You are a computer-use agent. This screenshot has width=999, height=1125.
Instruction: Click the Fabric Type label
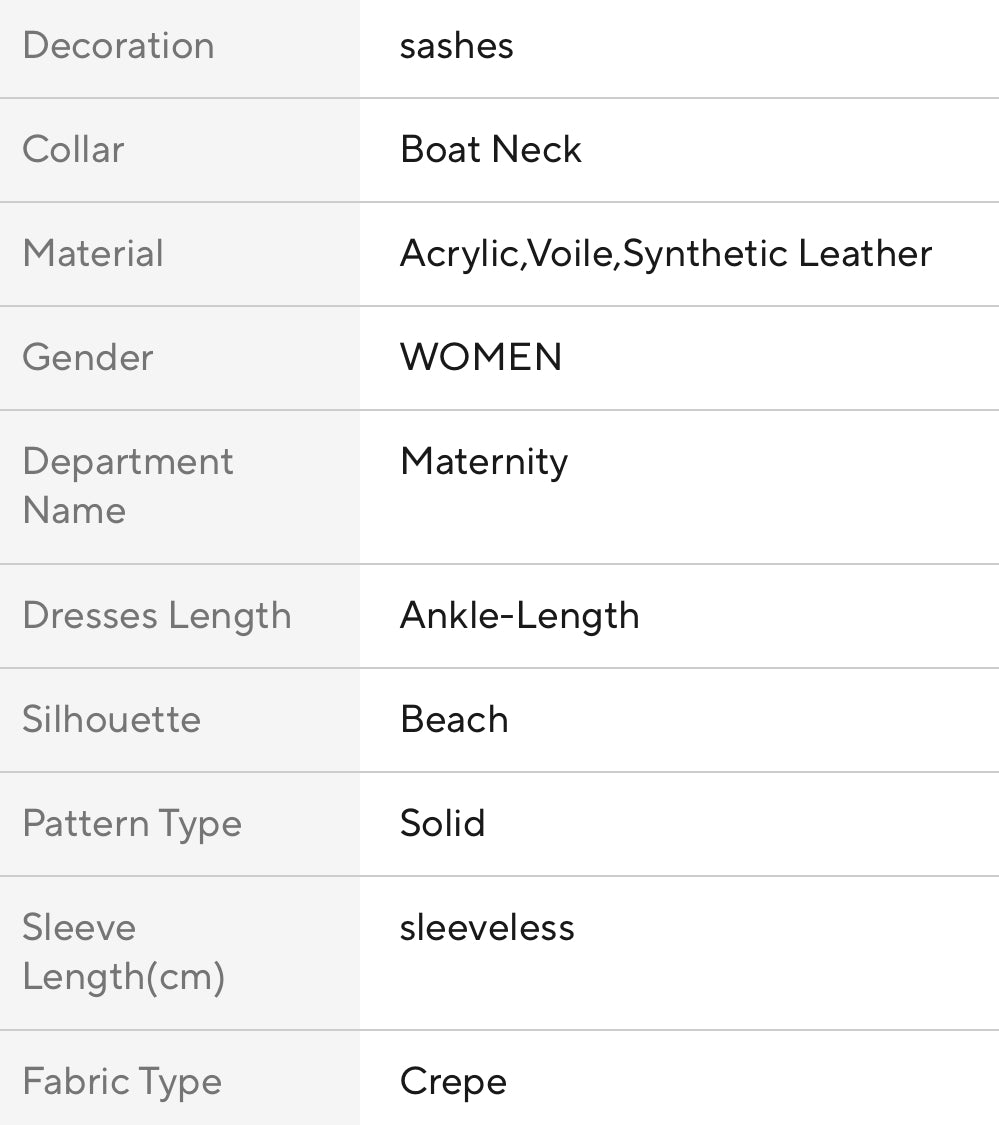point(122,1082)
